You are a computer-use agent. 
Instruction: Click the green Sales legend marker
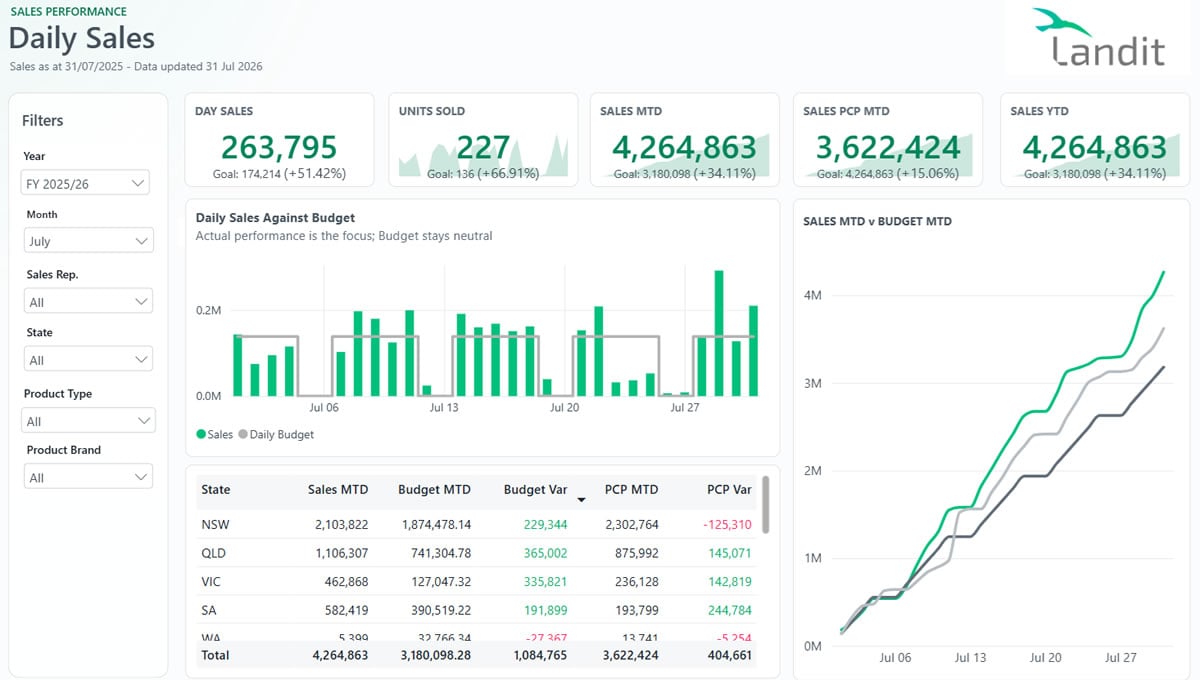pos(201,435)
